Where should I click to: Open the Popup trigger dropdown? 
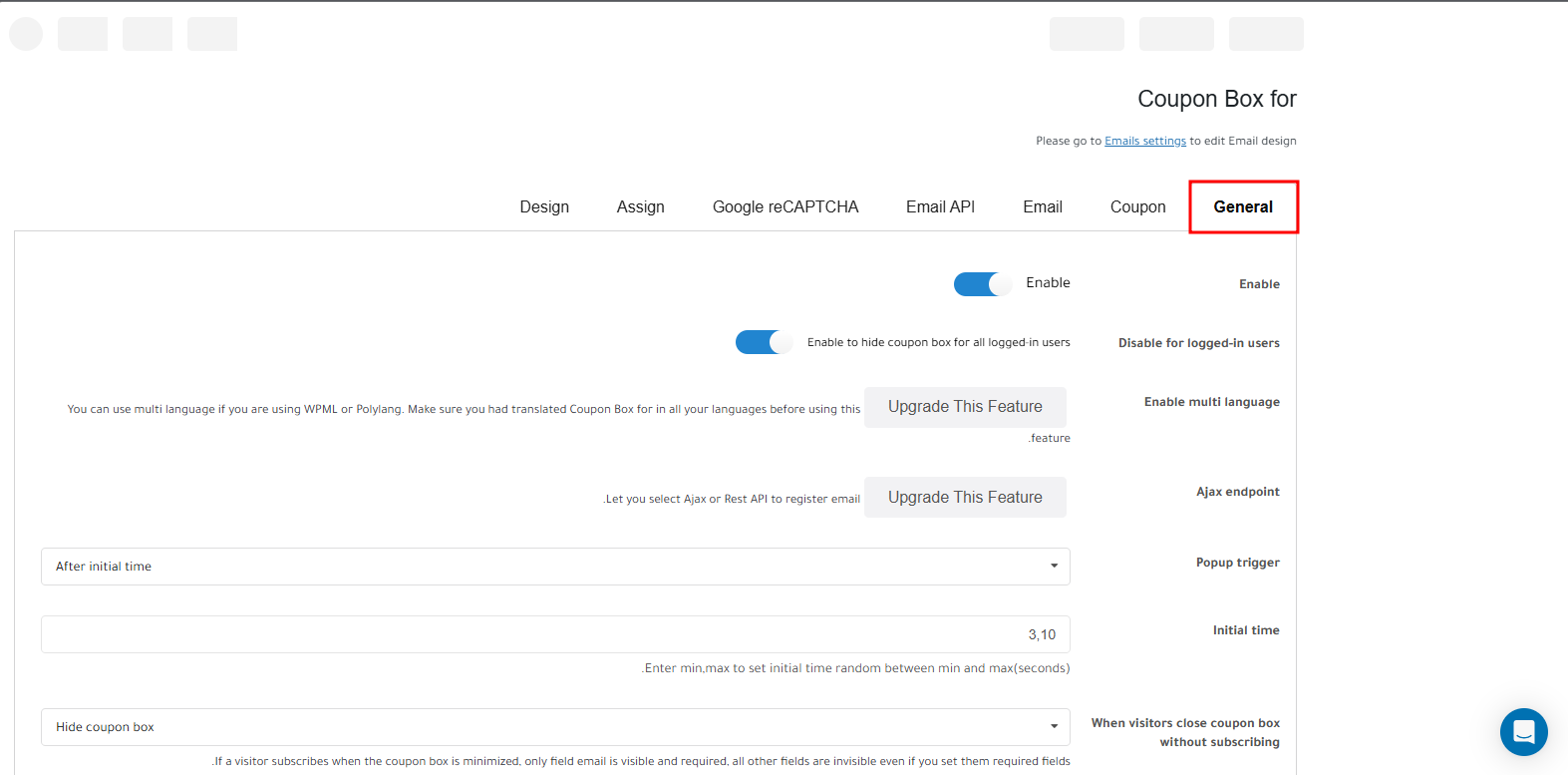point(555,567)
